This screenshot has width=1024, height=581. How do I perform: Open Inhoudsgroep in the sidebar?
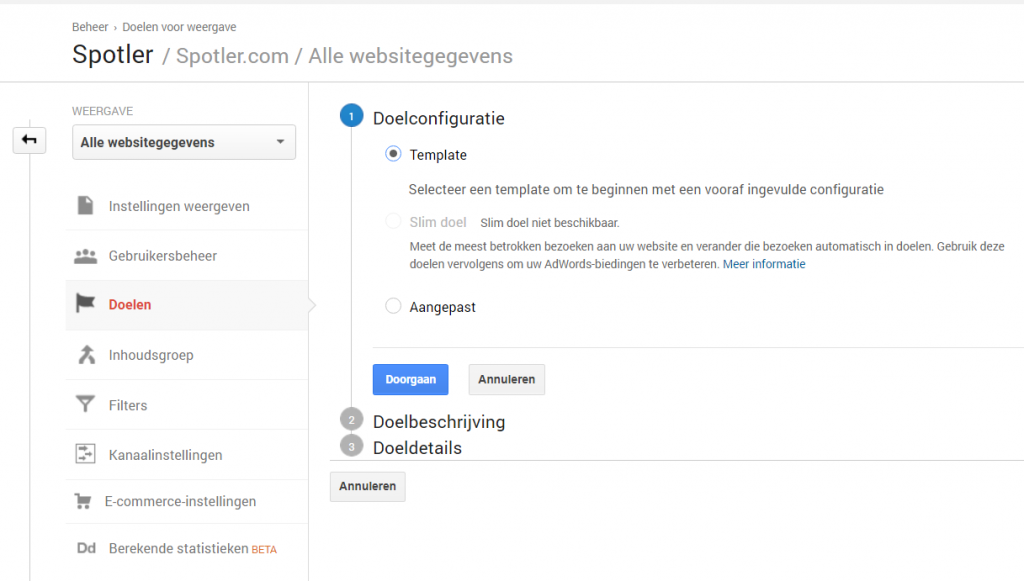(x=187, y=355)
